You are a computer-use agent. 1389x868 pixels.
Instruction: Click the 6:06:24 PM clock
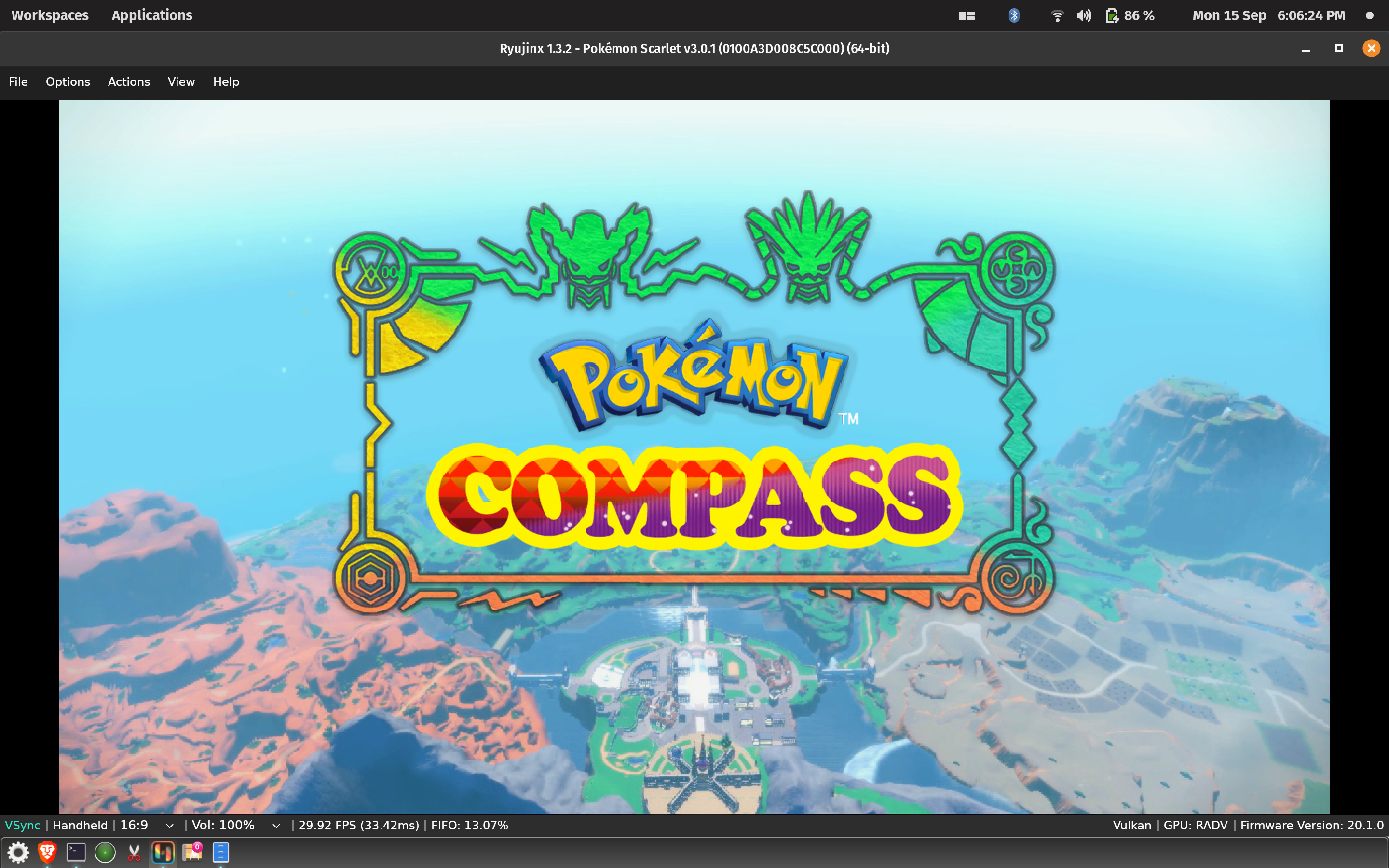(x=1311, y=15)
